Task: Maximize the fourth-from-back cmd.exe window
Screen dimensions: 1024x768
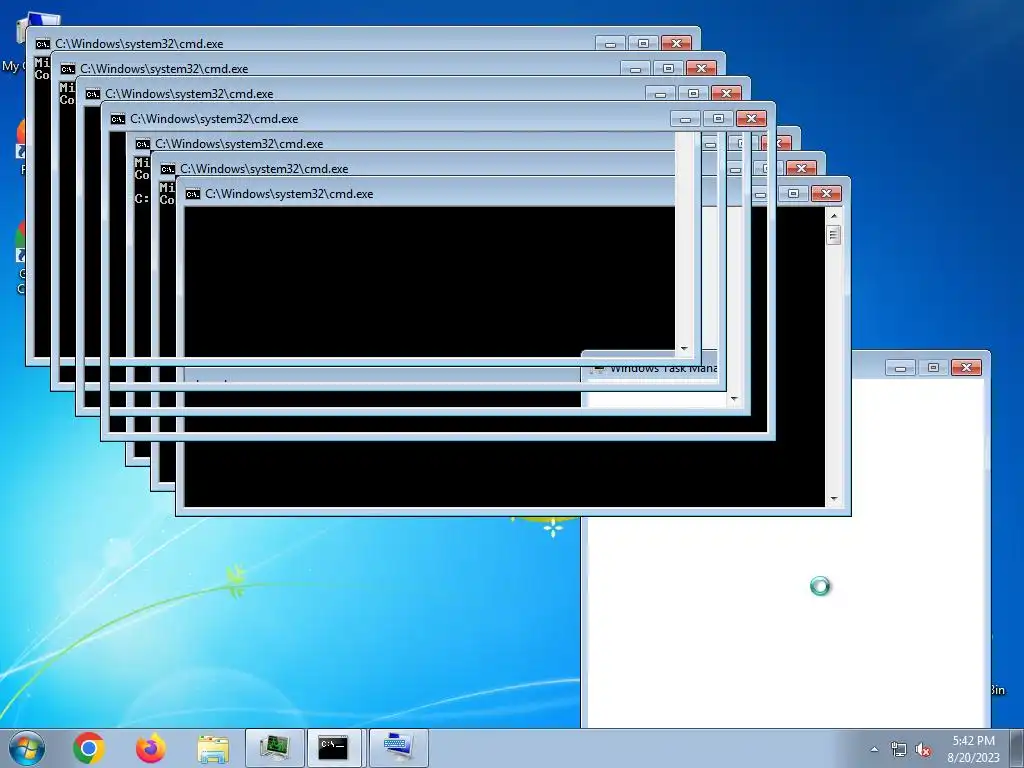Action: (718, 118)
